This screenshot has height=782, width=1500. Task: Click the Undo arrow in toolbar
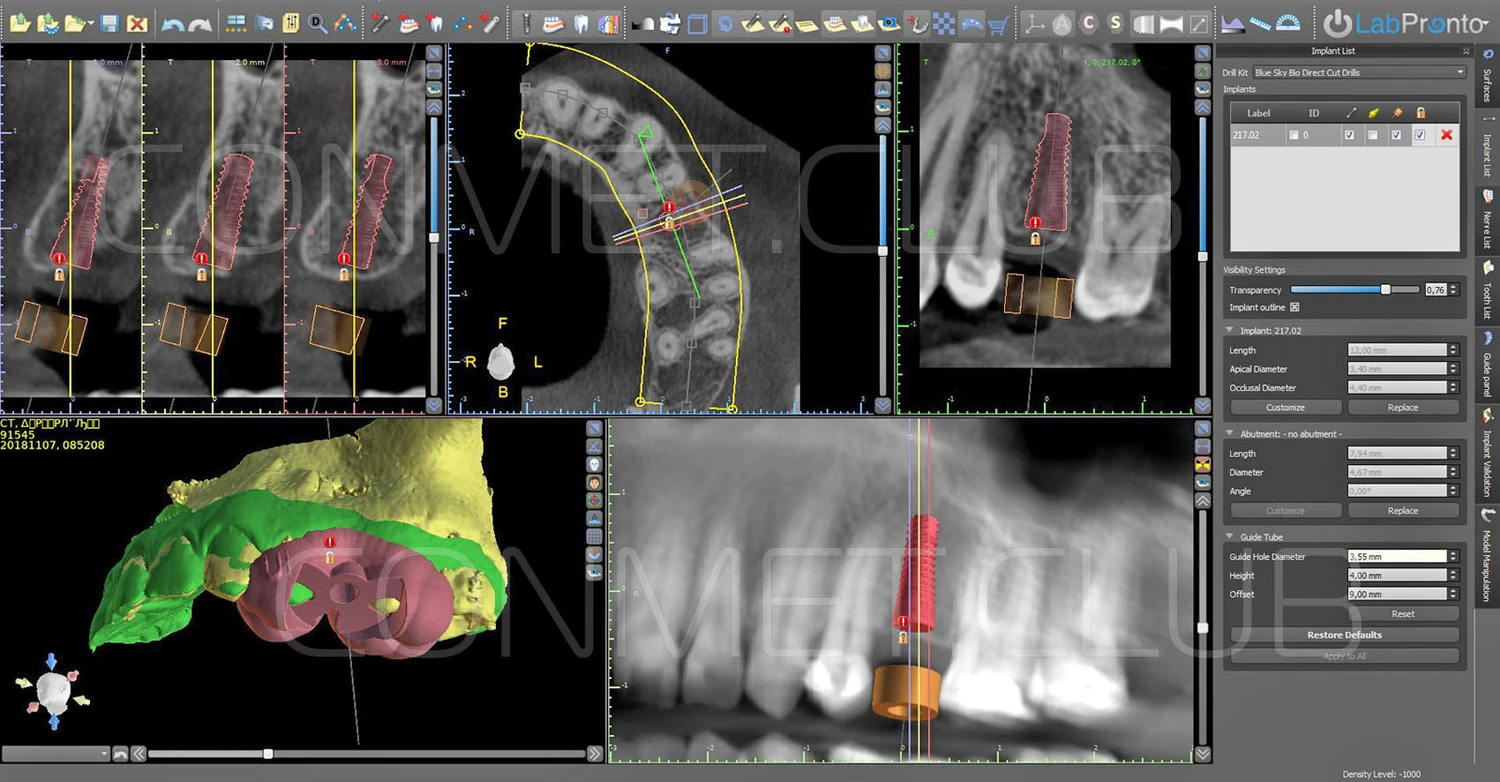point(172,22)
